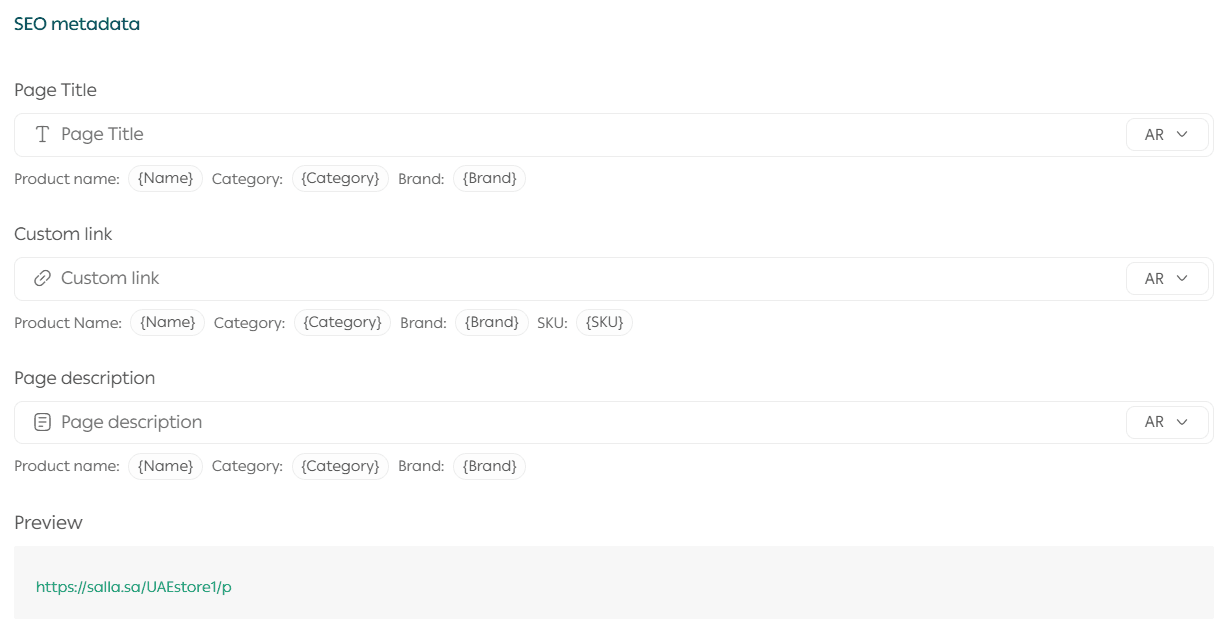Insert {Brand} tag under Custom link
This screenshot has height=636, width=1228.
(x=492, y=322)
